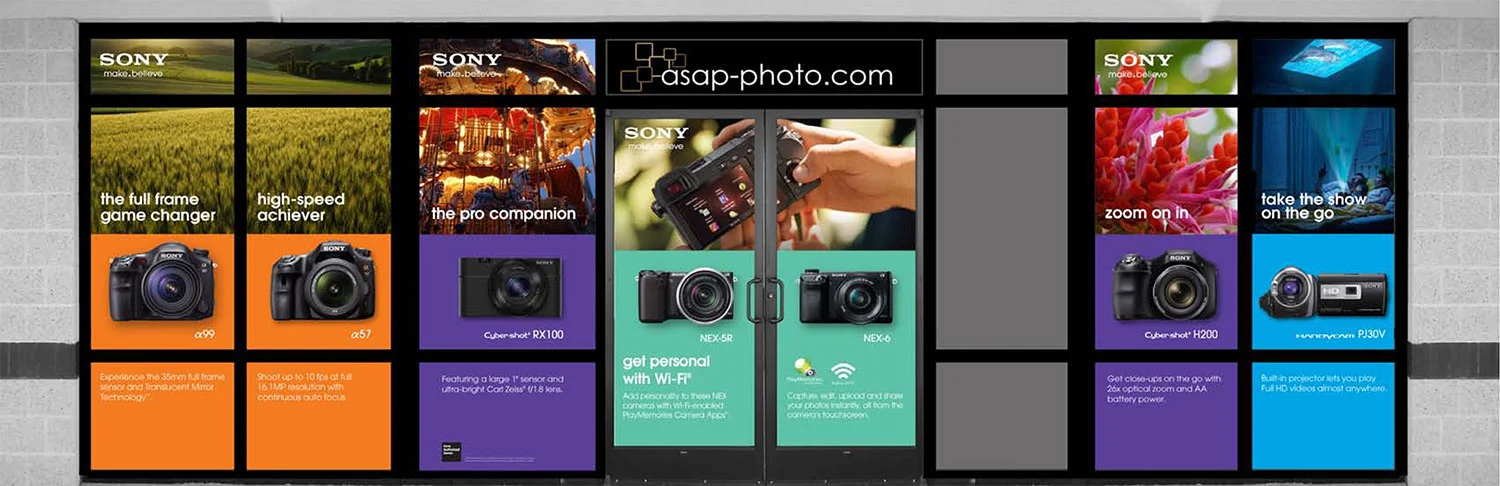The image size is (1500, 486).
Task: Click 'the pro companion' headline
Action: point(503,213)
